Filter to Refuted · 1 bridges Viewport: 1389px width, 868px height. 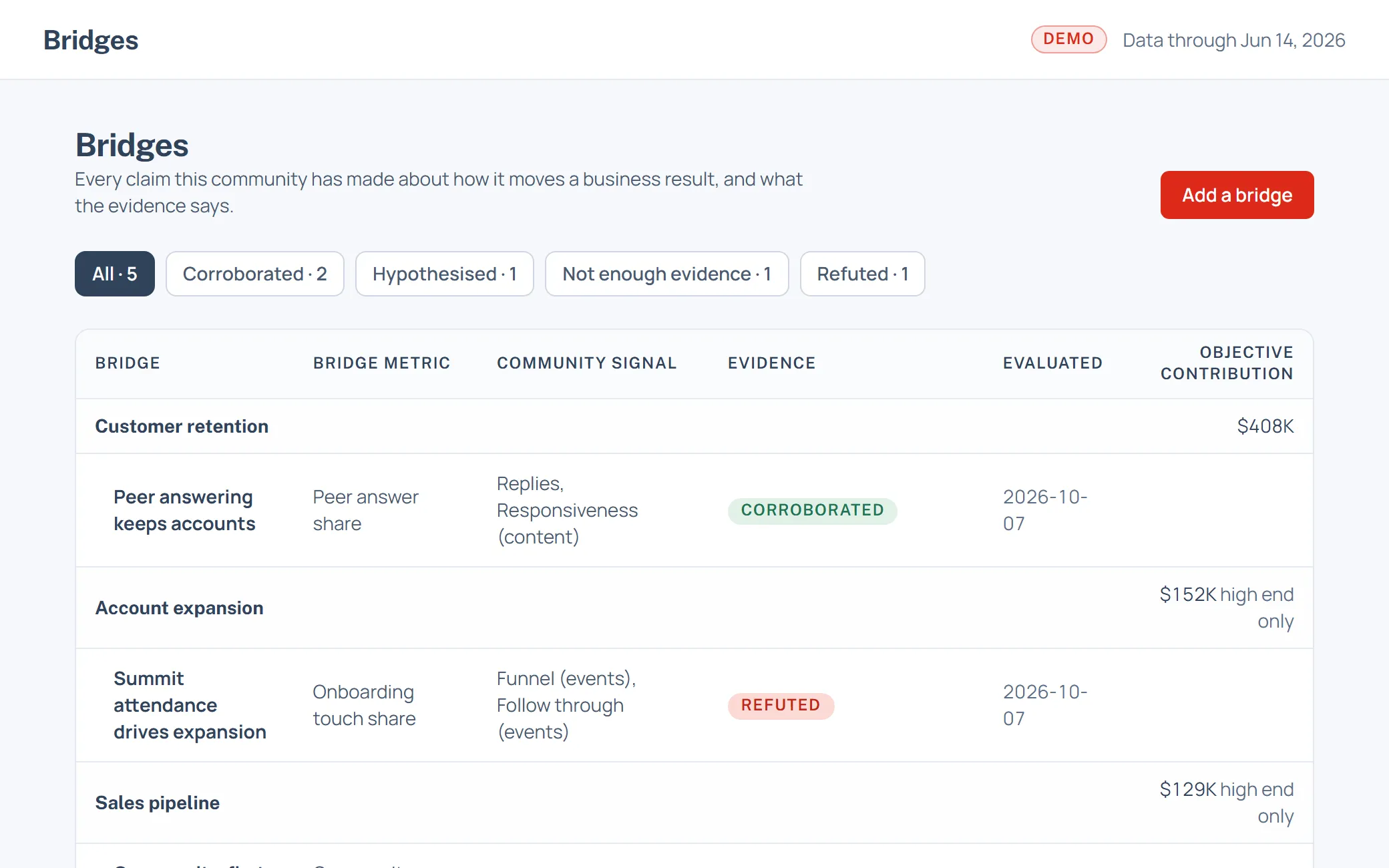click(x=863, y=274)
